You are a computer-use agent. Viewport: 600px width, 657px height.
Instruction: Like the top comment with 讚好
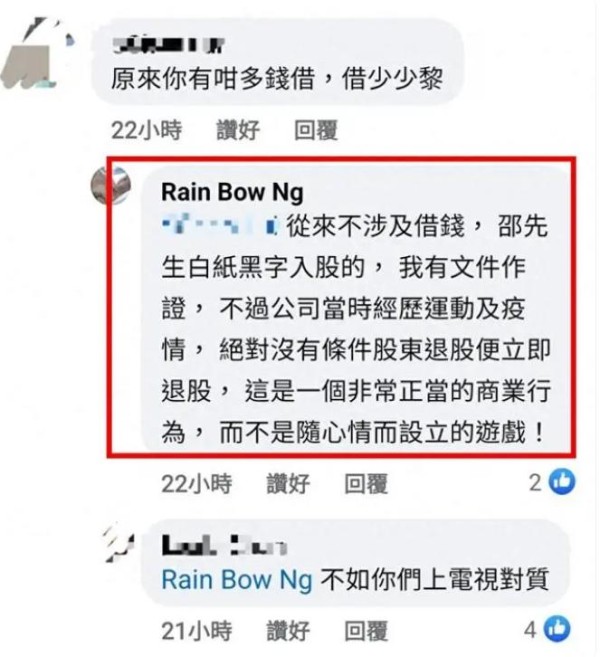(x=238, y=130)
